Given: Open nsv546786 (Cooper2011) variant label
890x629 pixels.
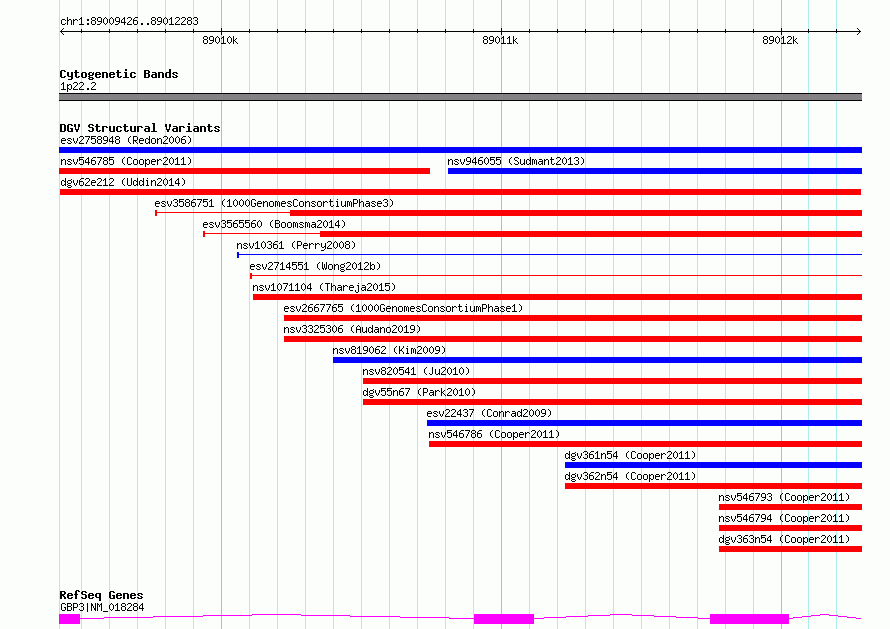Looking at the screenshot, I should point(494,434).
